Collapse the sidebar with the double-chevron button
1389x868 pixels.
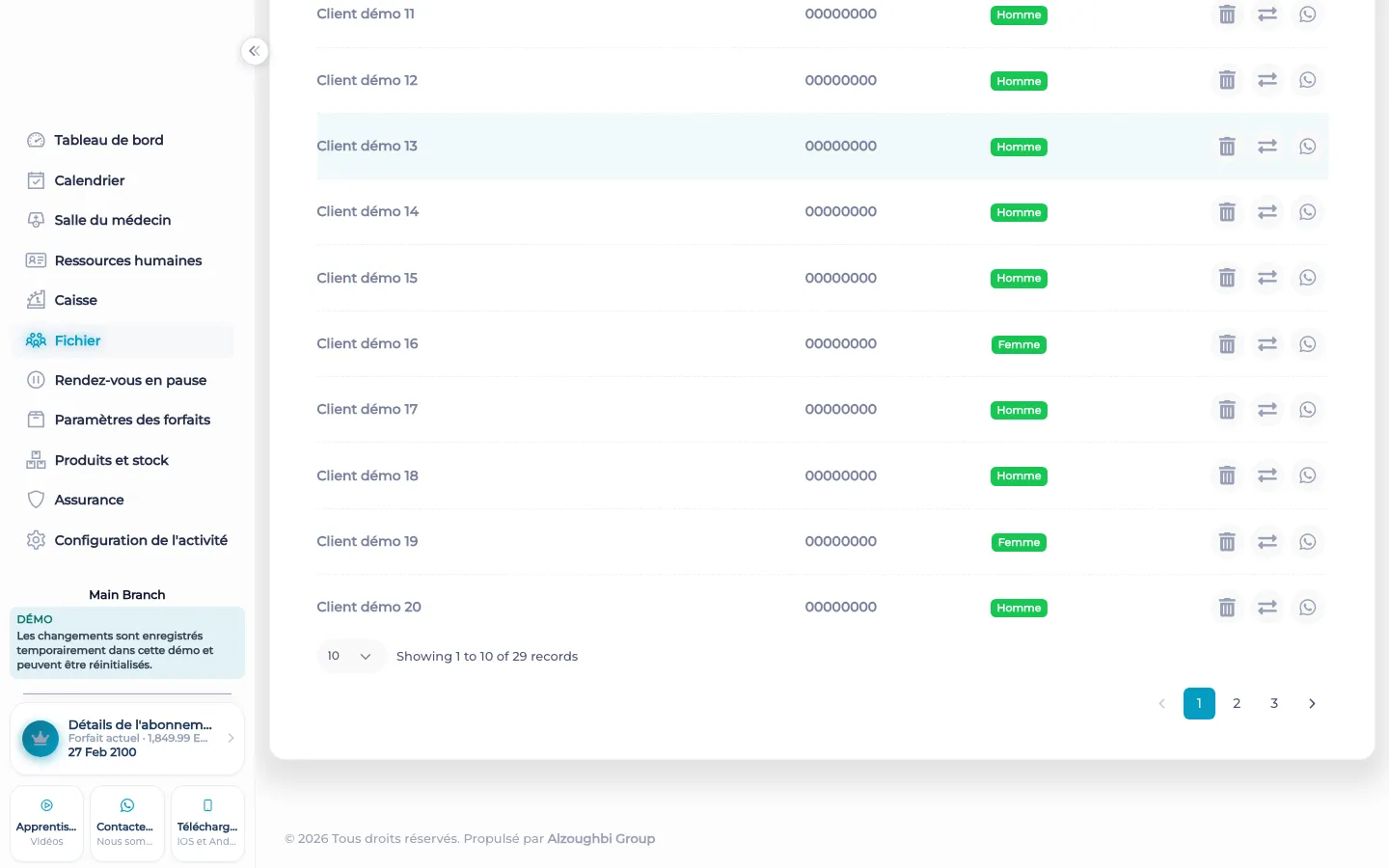pyautogui.click(x=254, y=51)
